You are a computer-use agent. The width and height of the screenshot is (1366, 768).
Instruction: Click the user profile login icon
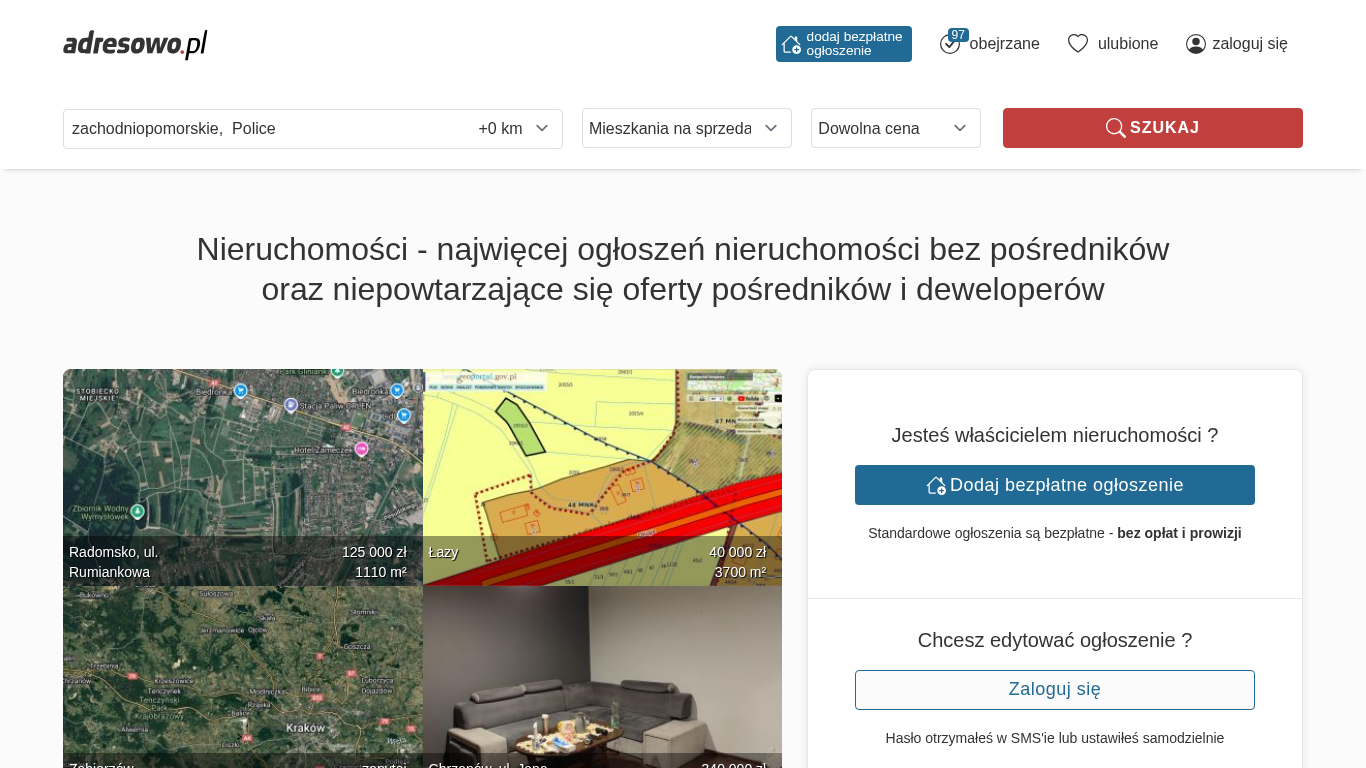tap(1196, 44)
